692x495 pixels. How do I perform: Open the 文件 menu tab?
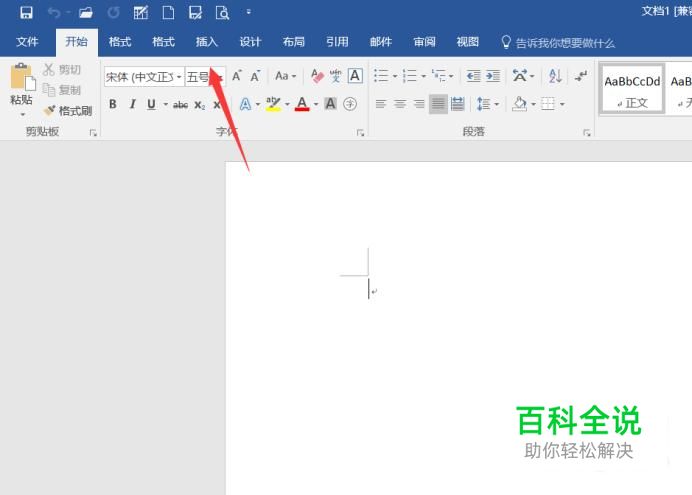[27, 42]
